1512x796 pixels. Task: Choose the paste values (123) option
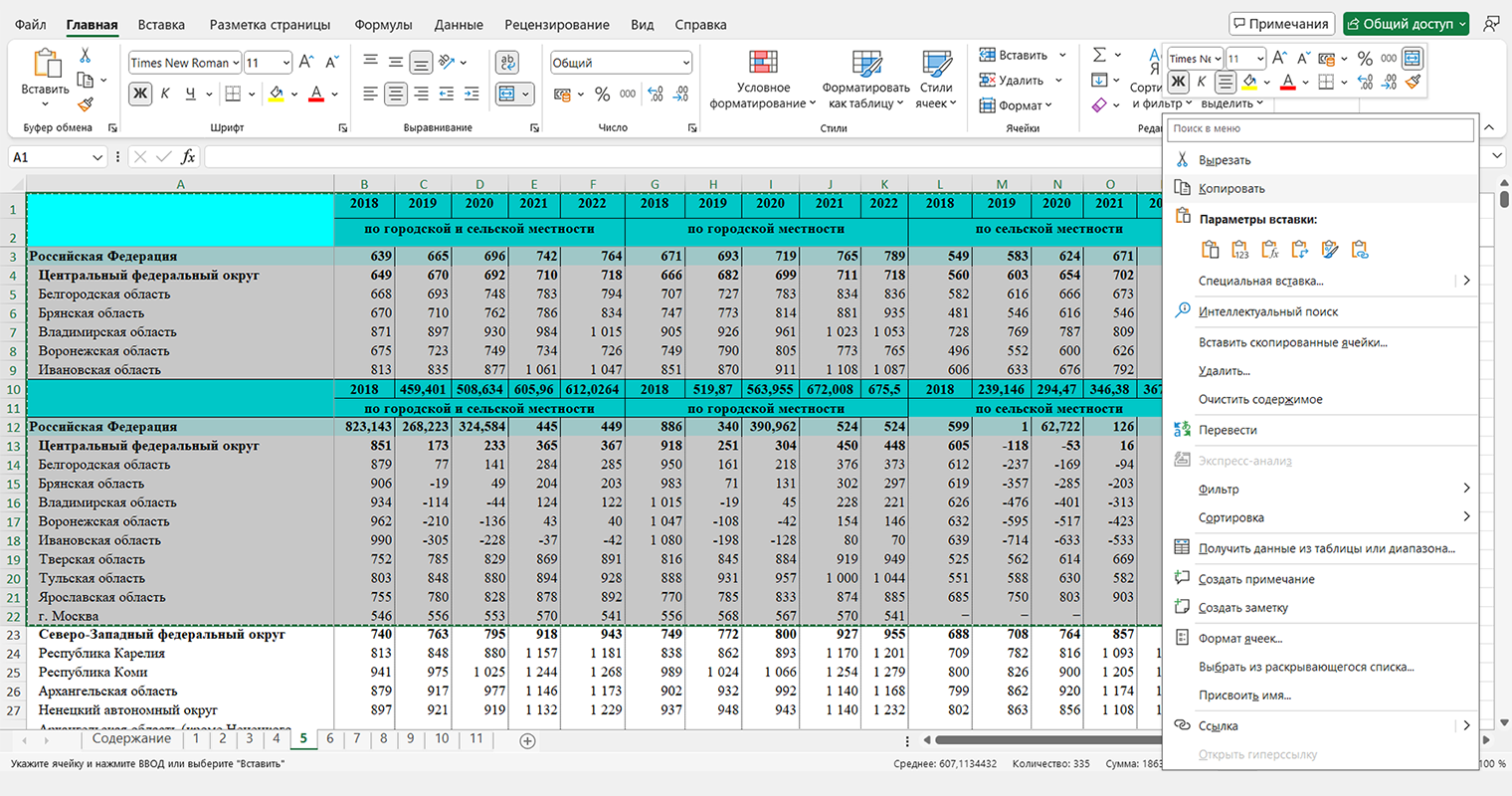pyautogui.click(x=1240, y=250)
